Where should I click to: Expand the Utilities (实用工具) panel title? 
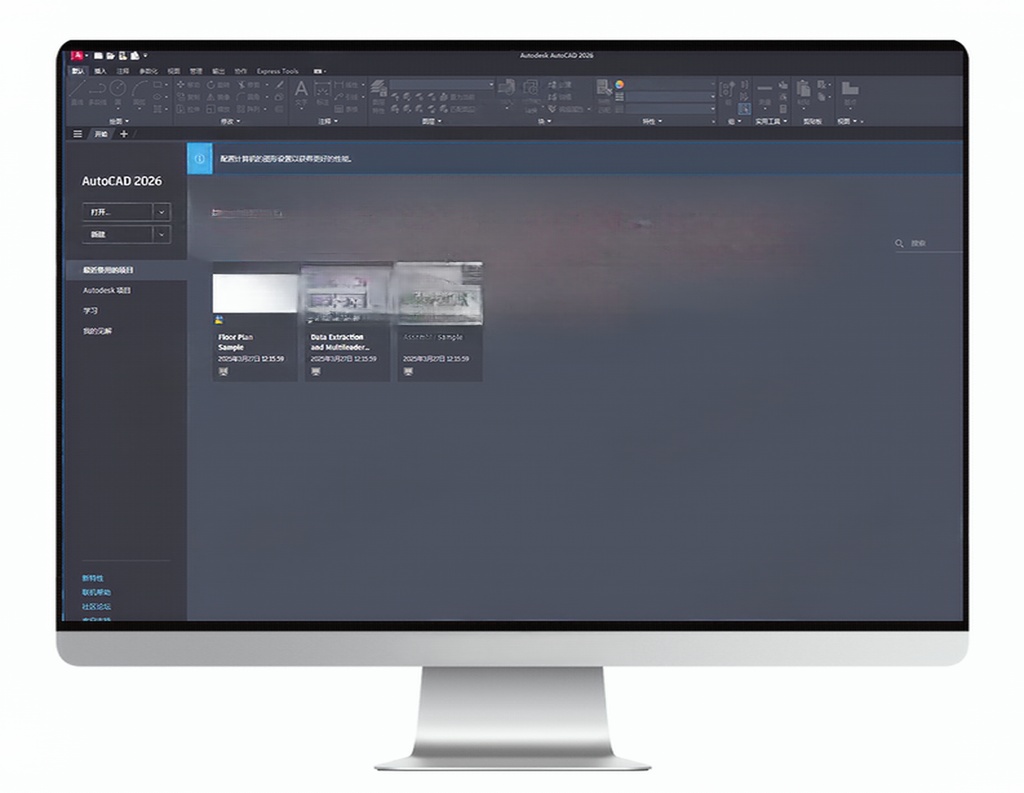[x=771, y=121]
